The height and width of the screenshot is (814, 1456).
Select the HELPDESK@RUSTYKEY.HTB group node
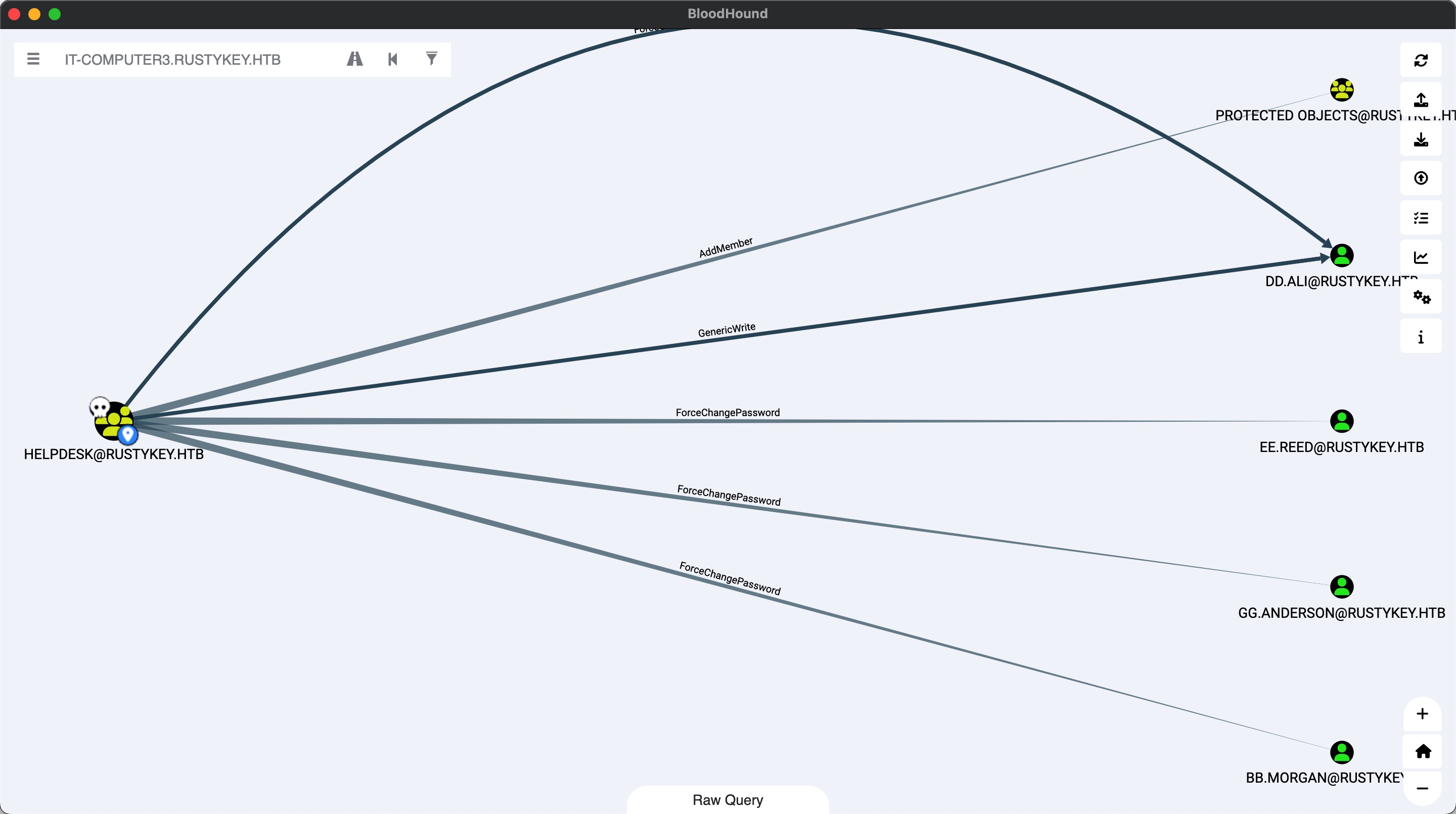(x=114, y=421)
